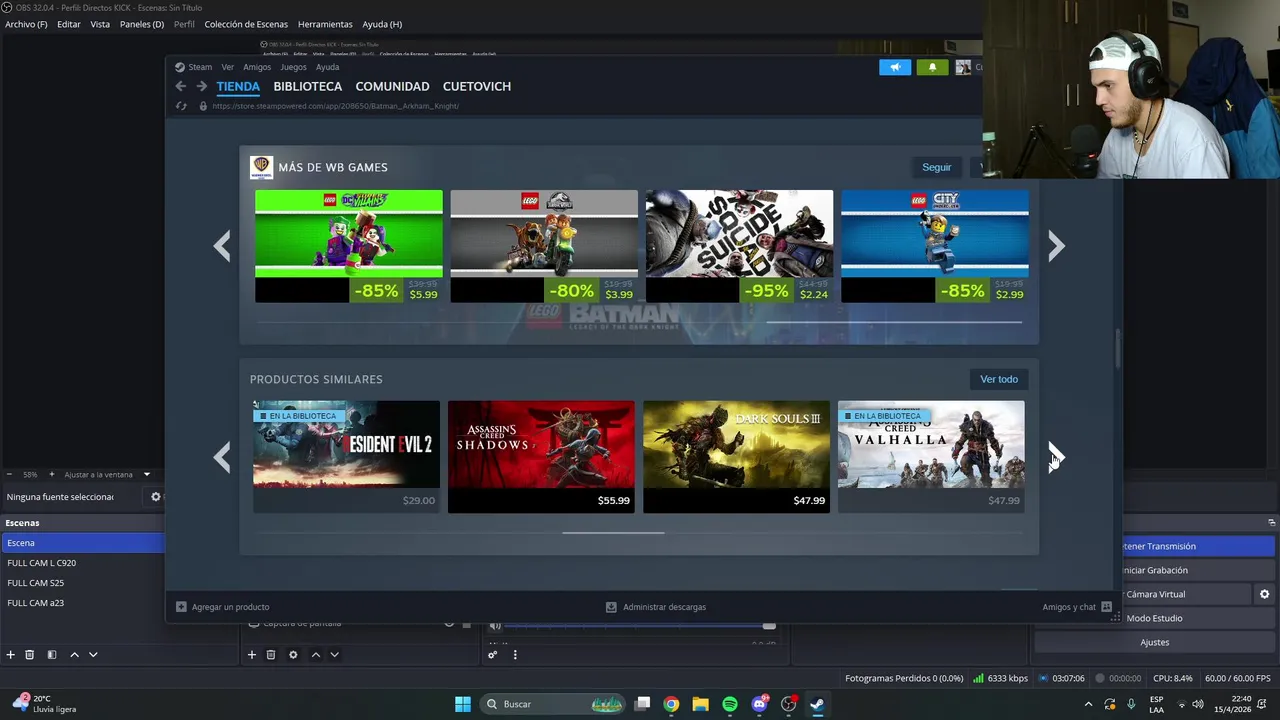Open audio mixer advanced properties icon
The width and height of the screenshot is (1280, 720).
point(493,655)
